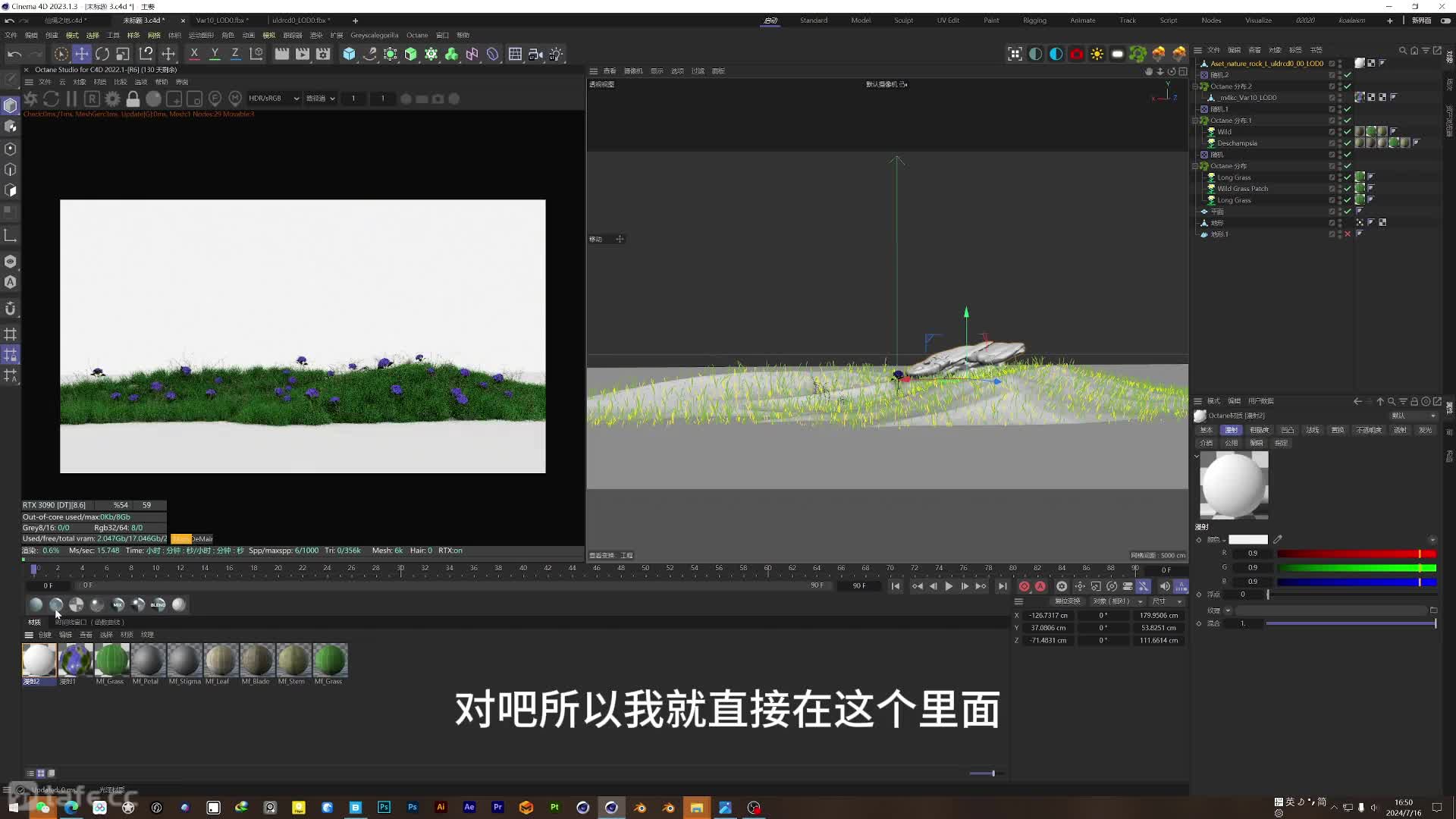
Task: Pause the Octane live render
Action: (x=71, y=99)
